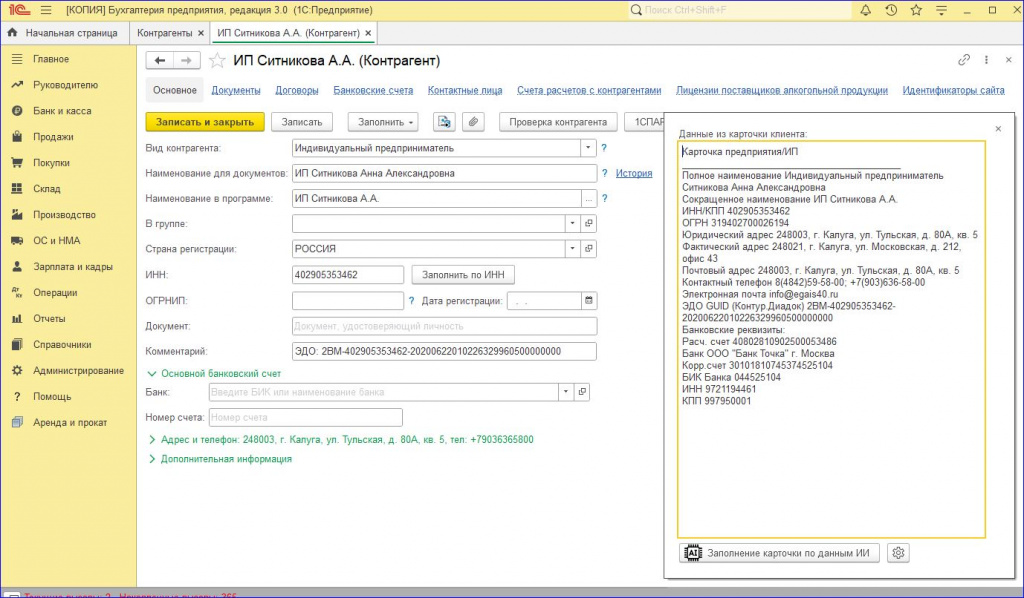The height and width of the screenshot is (598, 1024).
Task: Open the Заполнить dropdown button
Action: [x=383, y=122]
